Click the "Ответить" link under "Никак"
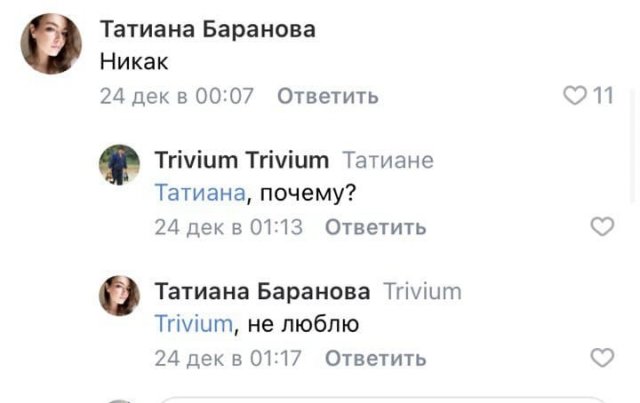640x403 pixels. (x=327, y=97)
